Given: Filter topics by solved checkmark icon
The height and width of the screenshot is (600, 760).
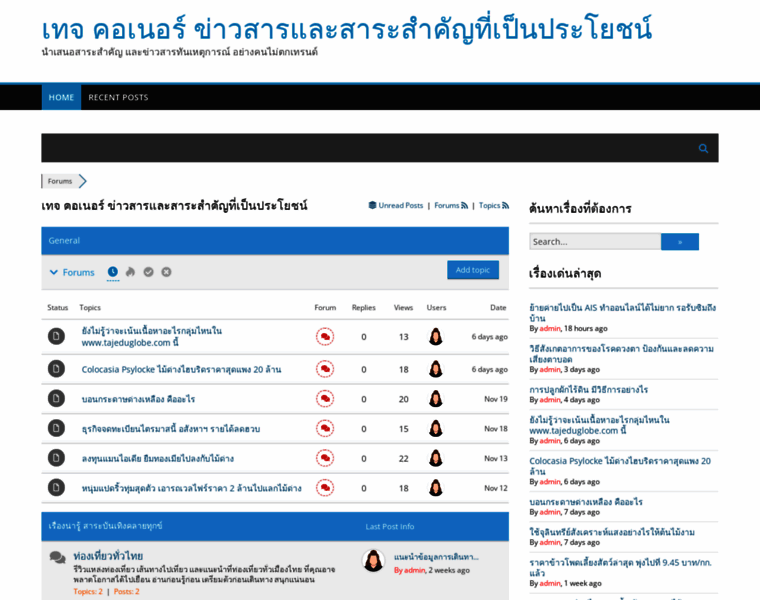Looking at the screenshot, I should pos(148,272).
